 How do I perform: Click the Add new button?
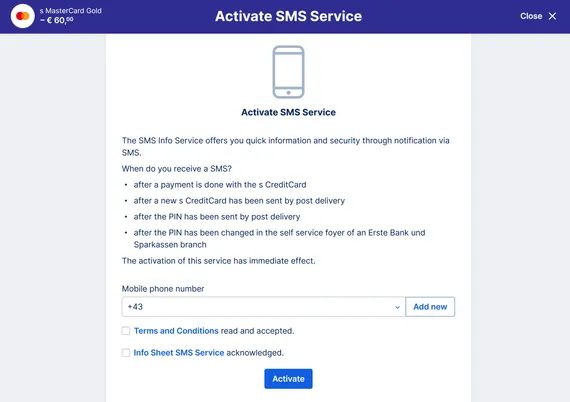point(430,307)
